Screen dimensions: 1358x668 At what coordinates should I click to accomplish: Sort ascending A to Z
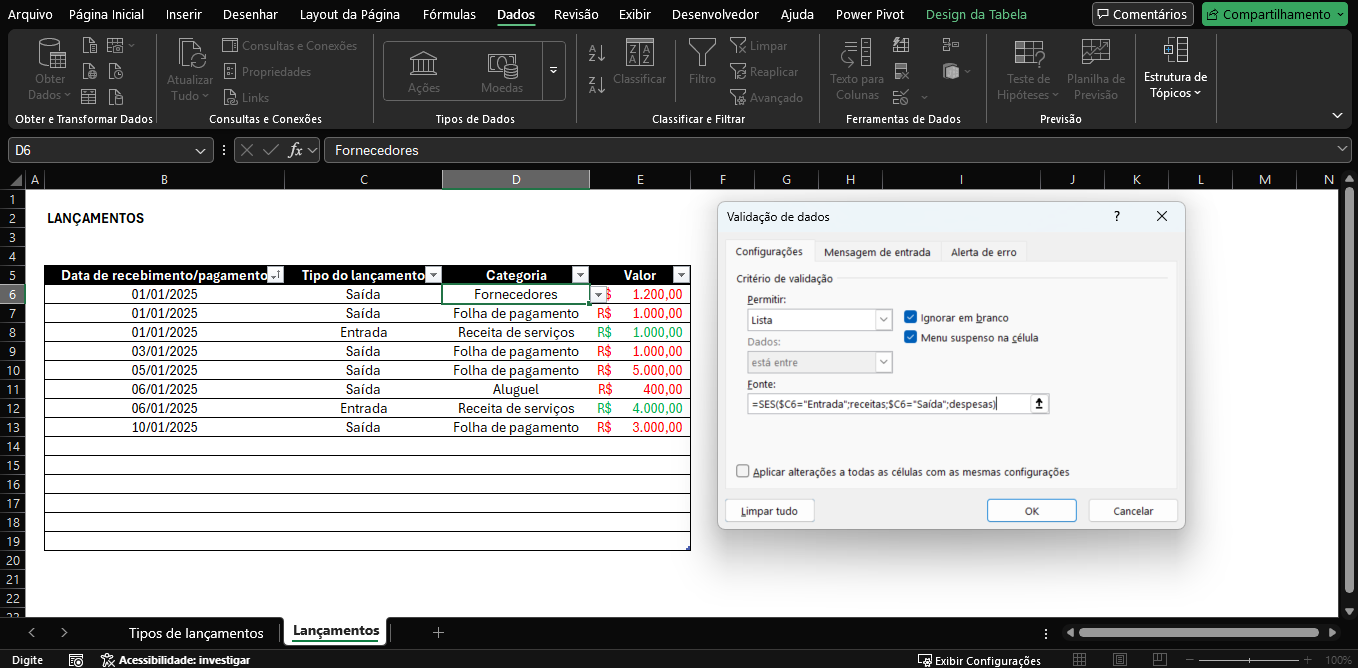pos(597,53)
